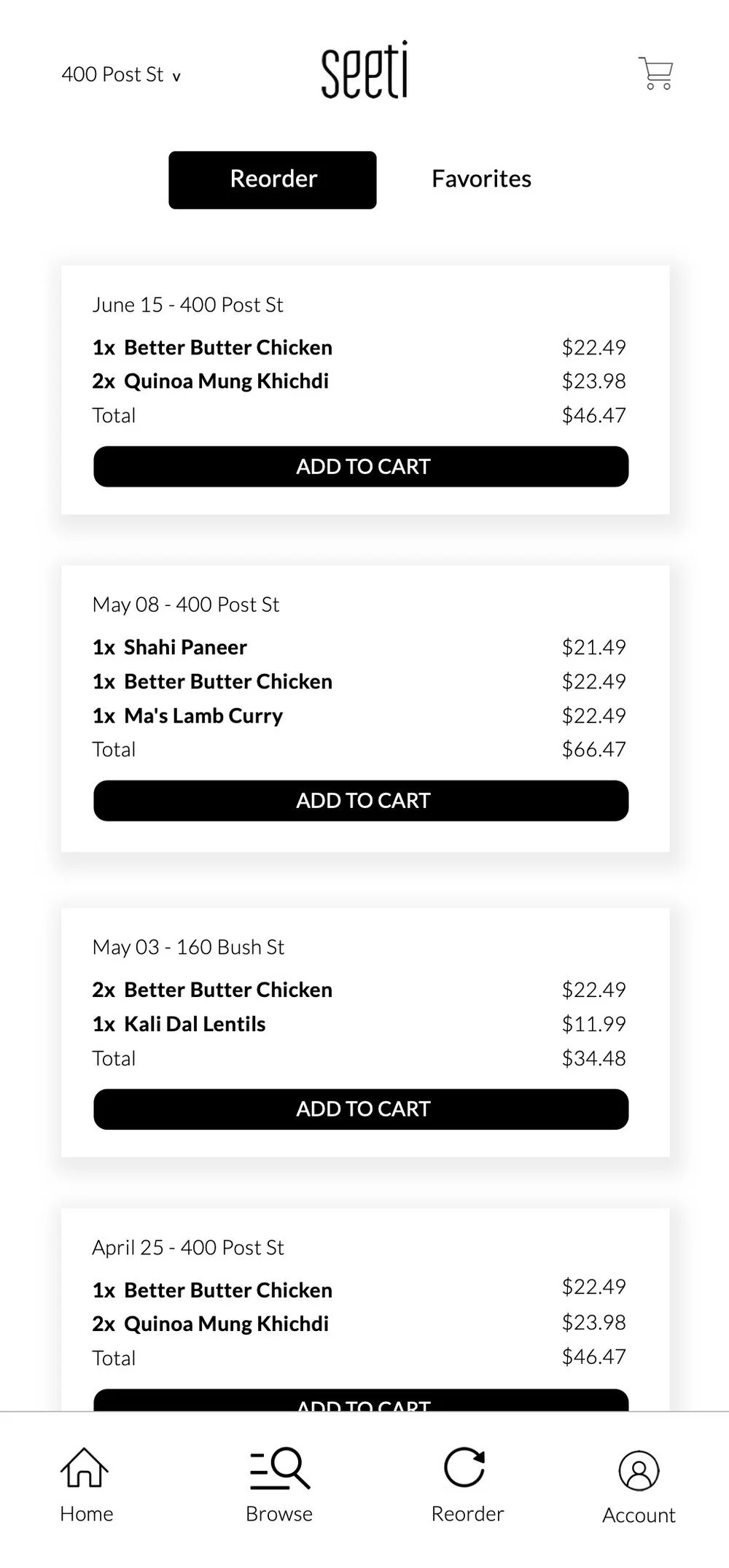Open the May 03 - 160 Bush St order

(x=188, y=947)
